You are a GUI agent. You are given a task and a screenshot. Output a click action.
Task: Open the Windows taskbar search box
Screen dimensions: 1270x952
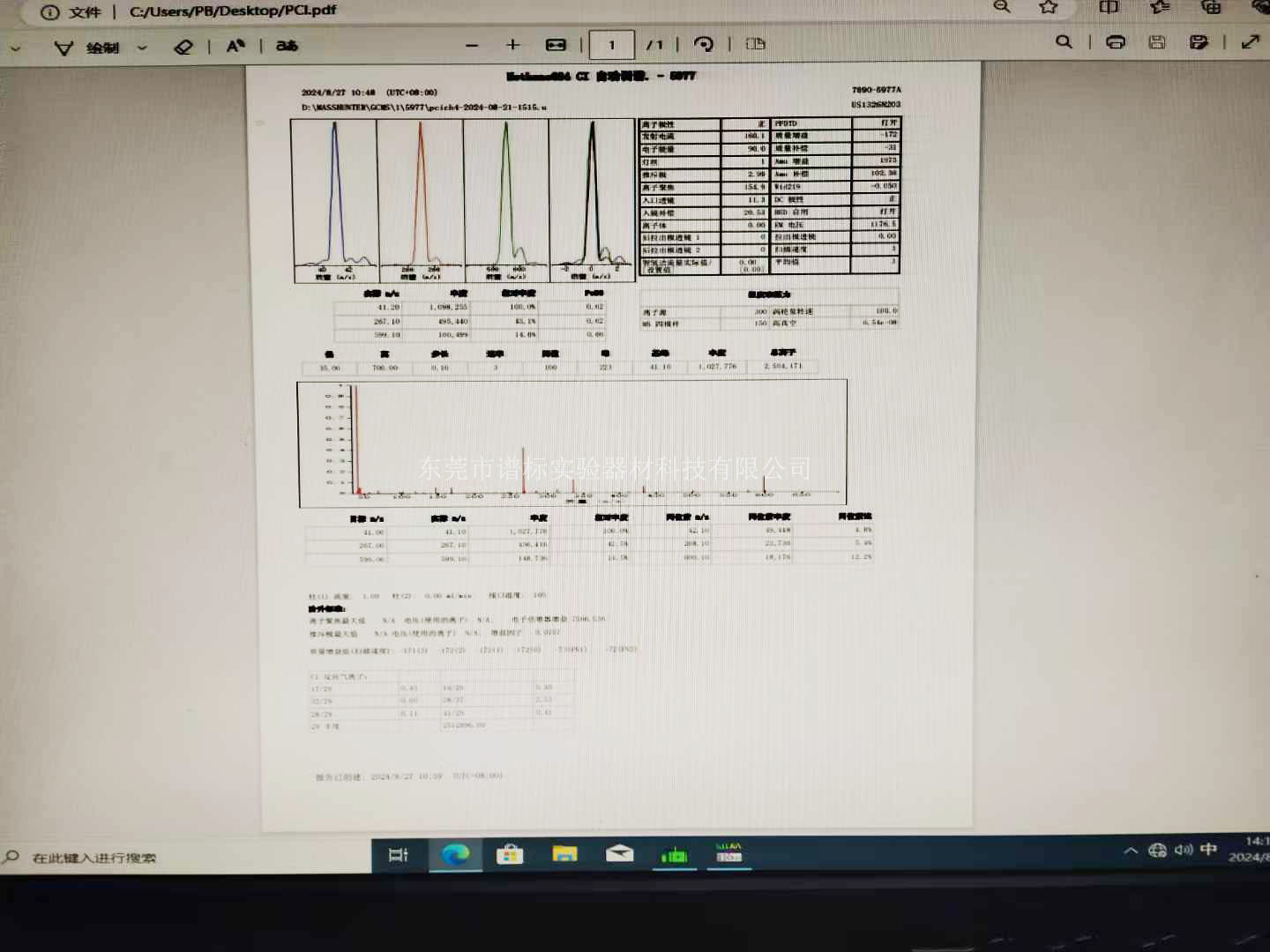point(93,858)
